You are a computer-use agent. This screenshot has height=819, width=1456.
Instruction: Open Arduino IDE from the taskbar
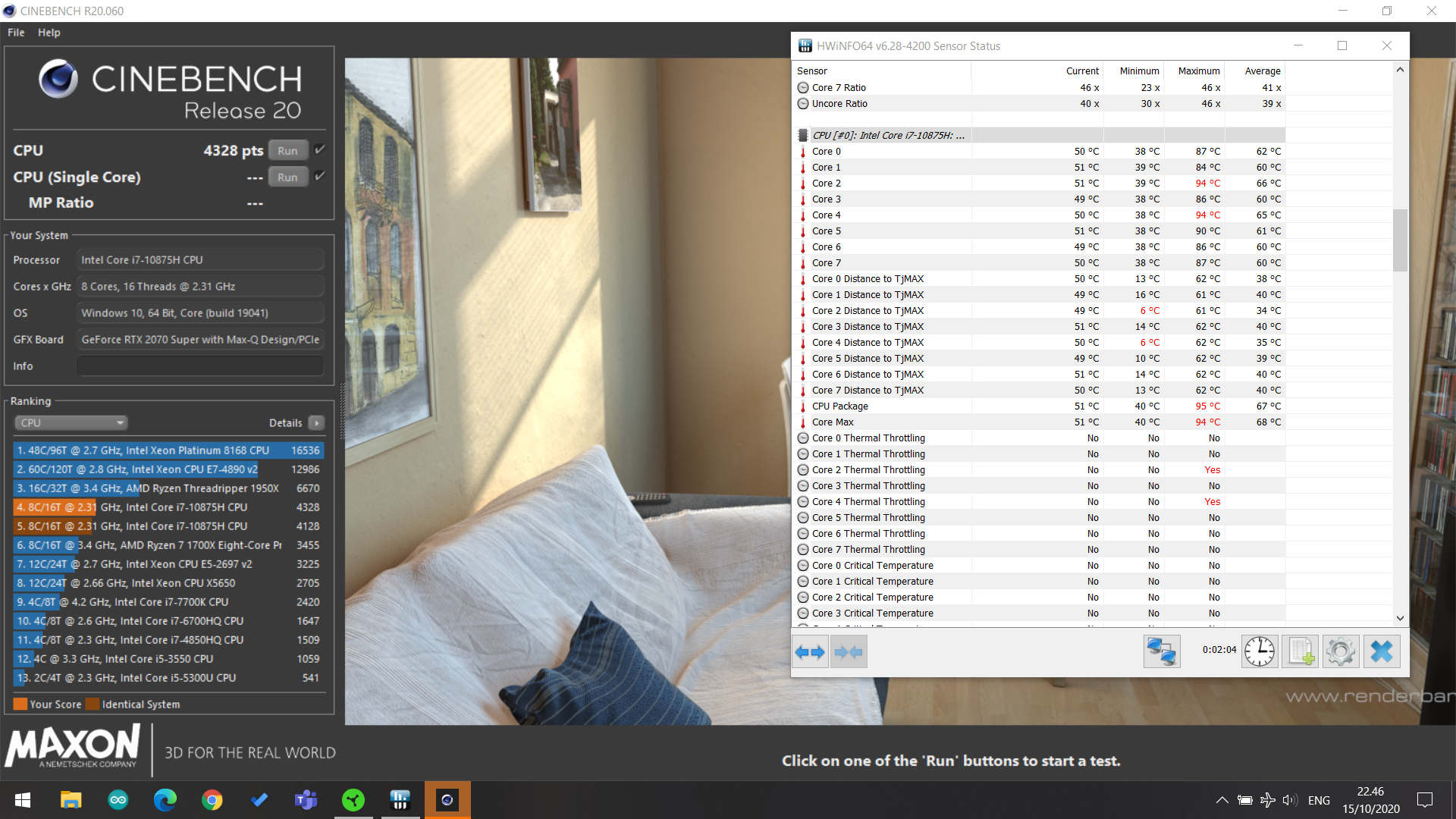[118, 800]
